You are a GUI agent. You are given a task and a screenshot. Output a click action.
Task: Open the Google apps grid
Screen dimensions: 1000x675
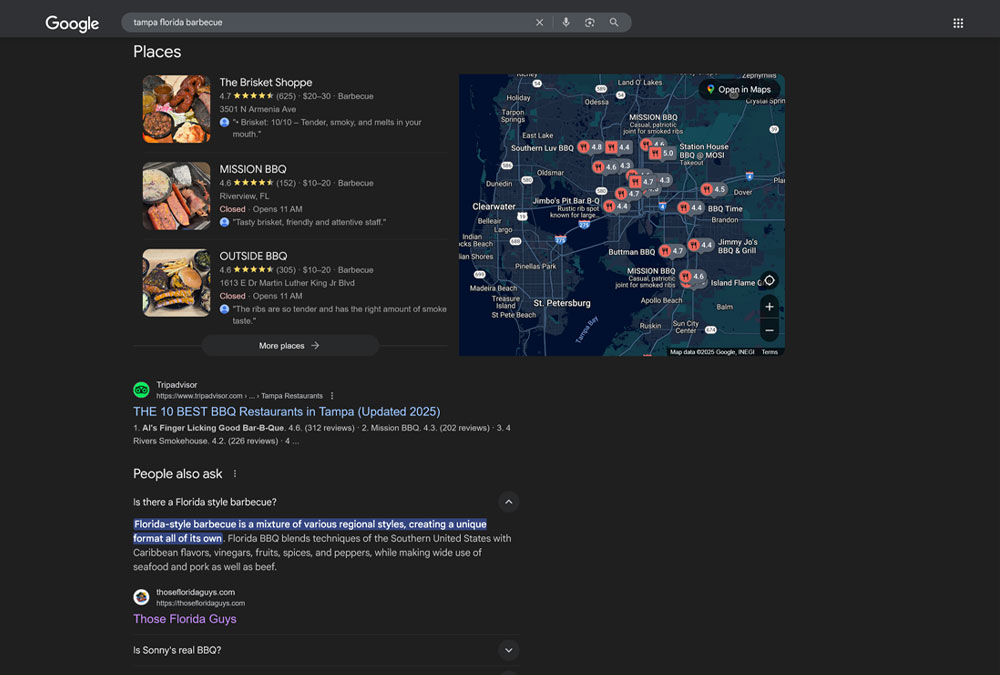(x=958, y=22)
